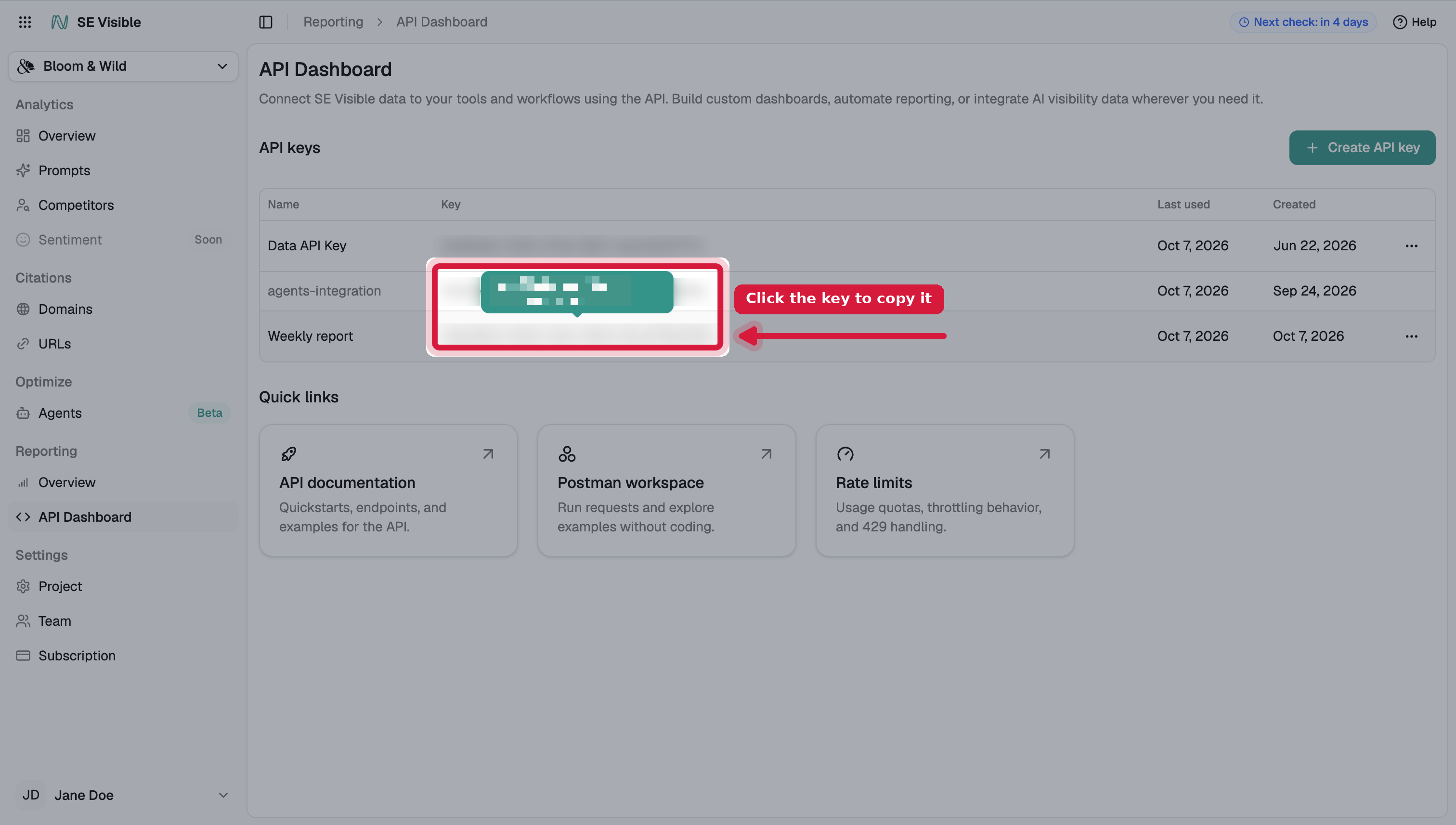Open Rate limits external arrow
Viewport: 1456px width, 825px height.
[x=1044, y=454]
